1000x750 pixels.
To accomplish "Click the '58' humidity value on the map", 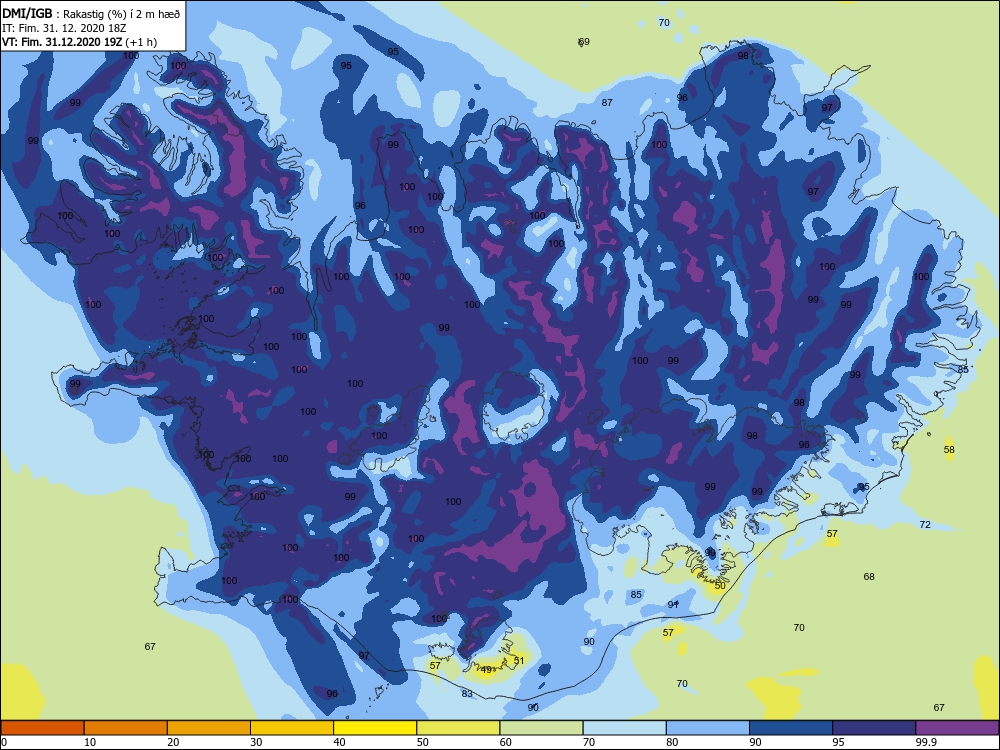I will coord(949,450).
